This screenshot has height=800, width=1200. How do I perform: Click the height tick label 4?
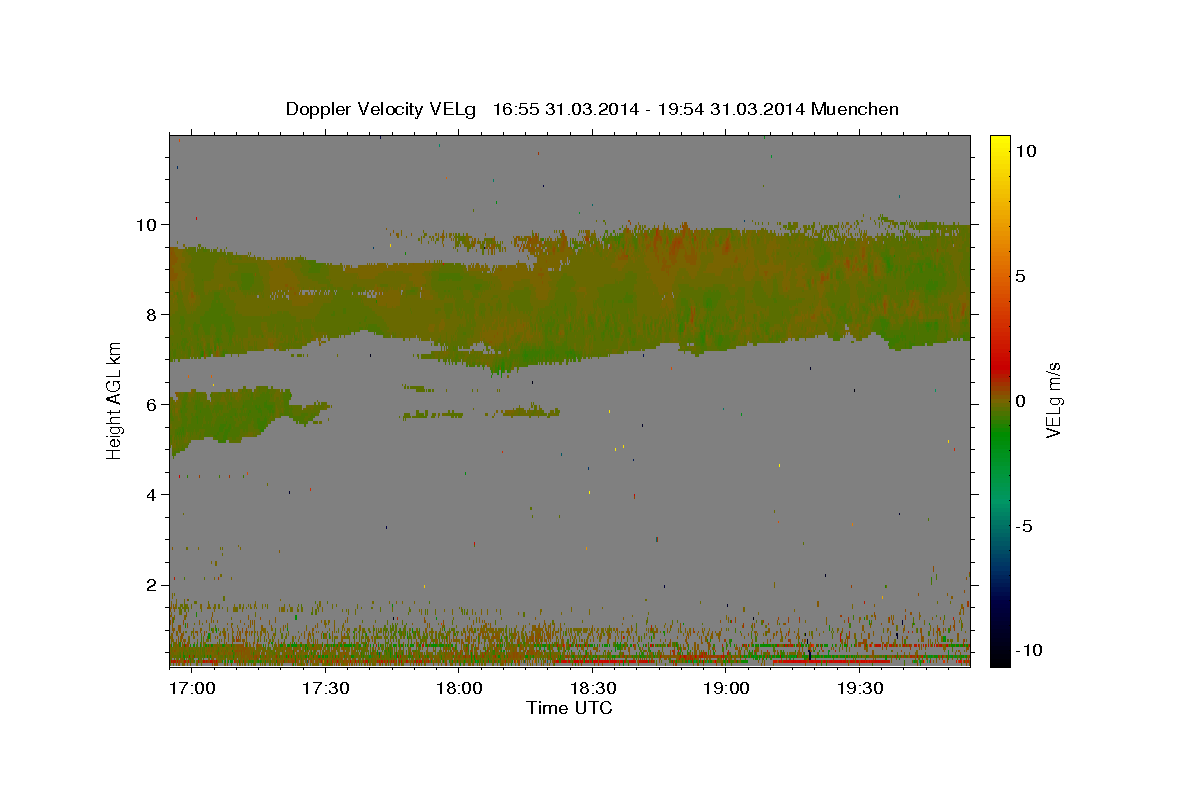tap(152, 494)
